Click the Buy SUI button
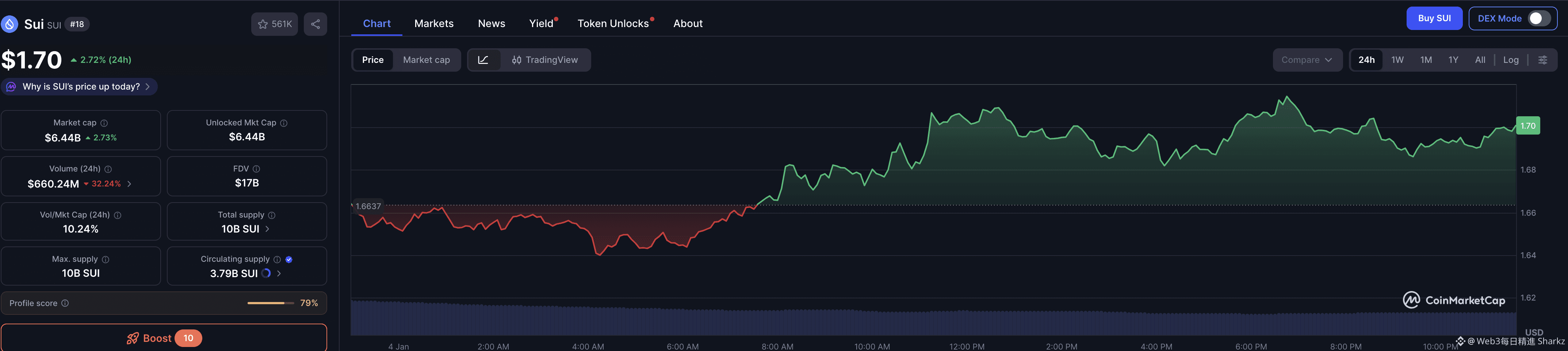This screenshot has width=1568, height=351. pos(1434,18)
